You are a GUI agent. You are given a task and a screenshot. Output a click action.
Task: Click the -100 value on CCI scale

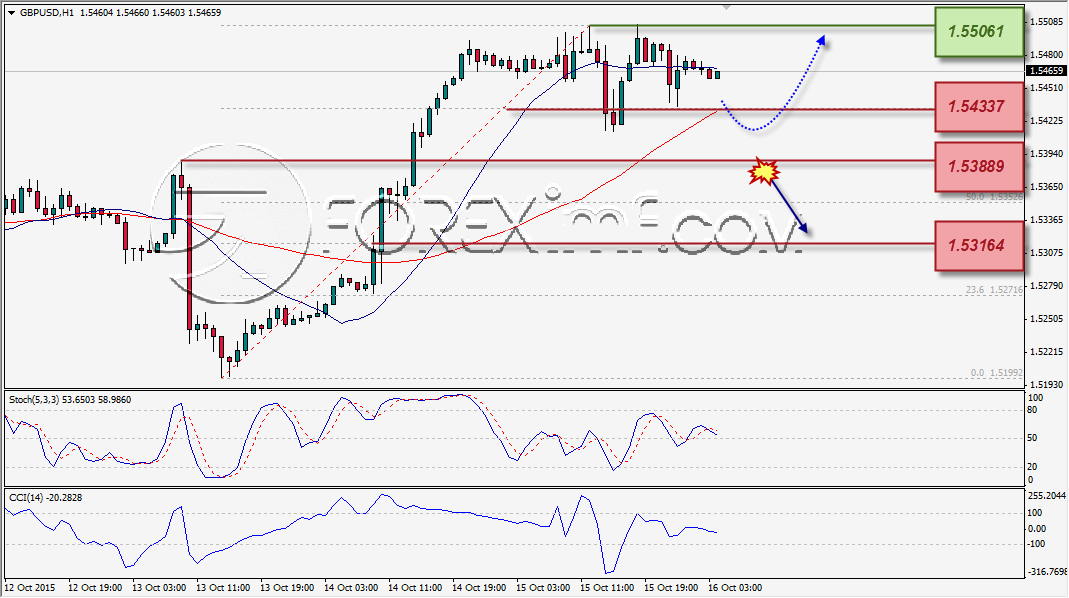(x=1036, y=543)
